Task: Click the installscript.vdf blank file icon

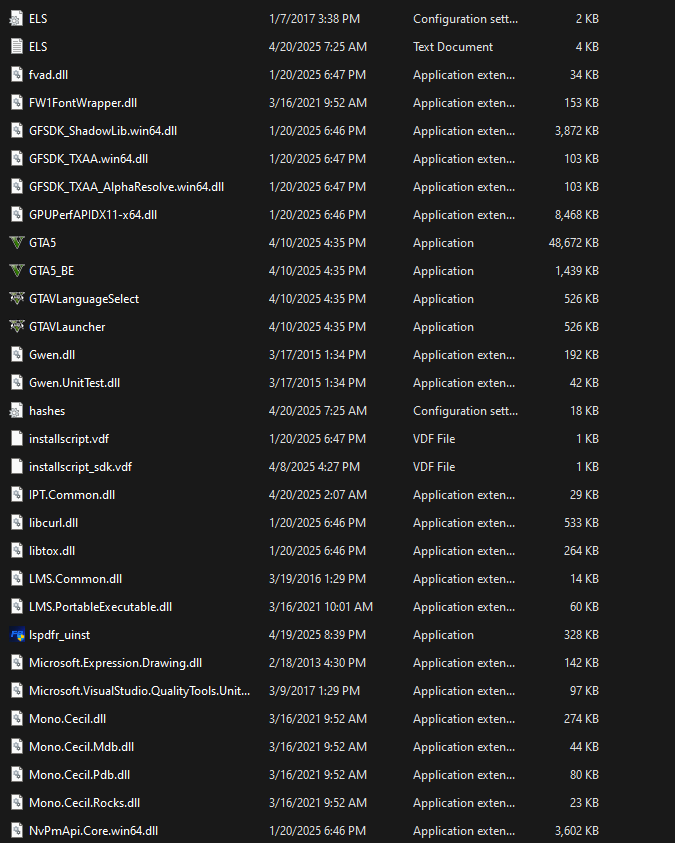Action: coord(17,439)
